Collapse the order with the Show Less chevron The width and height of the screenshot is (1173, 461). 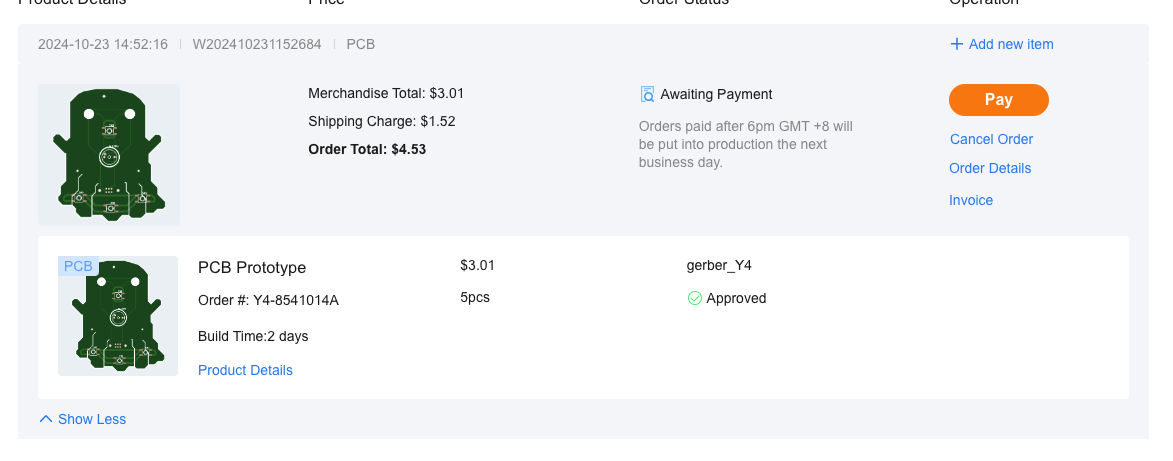tap(45, 419)
